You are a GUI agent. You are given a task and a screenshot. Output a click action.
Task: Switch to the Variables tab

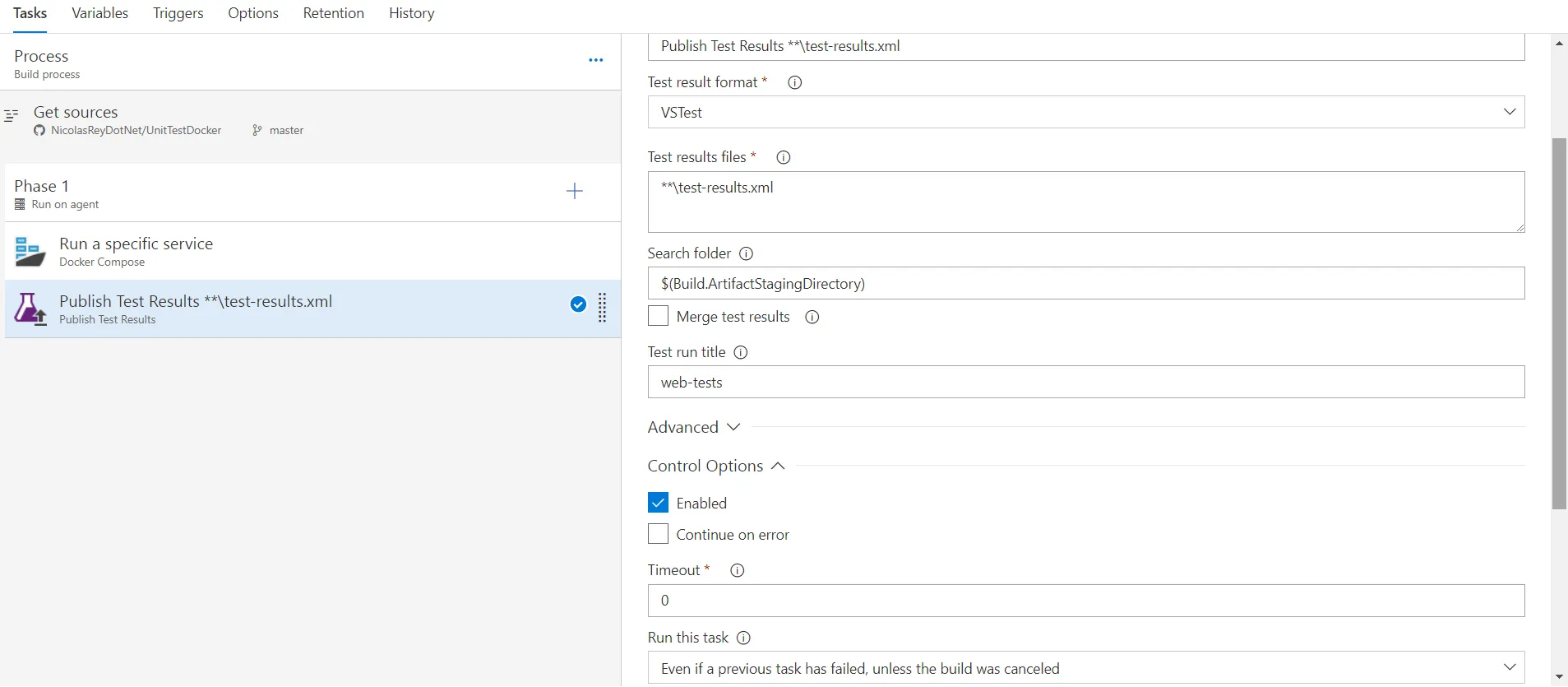click(x=100, y=13)
